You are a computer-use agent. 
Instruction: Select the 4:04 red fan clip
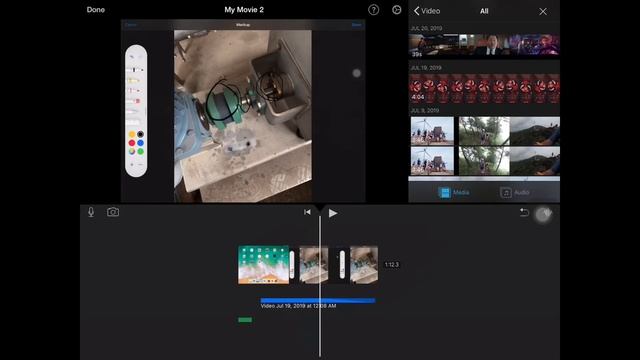pyautogui.click(x=484, y=88)
